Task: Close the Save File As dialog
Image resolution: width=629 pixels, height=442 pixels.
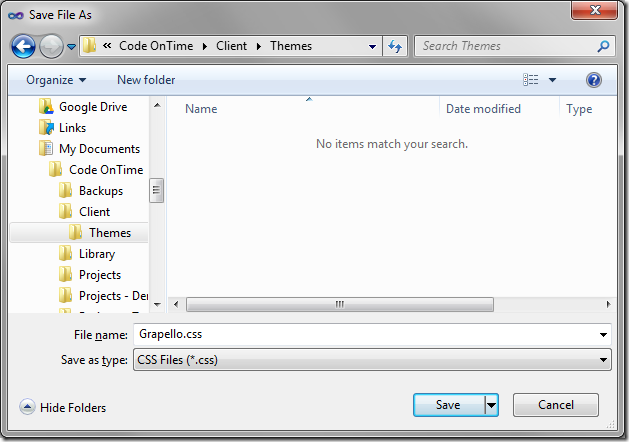Action: pyautogui.click(x=595, y=10)
